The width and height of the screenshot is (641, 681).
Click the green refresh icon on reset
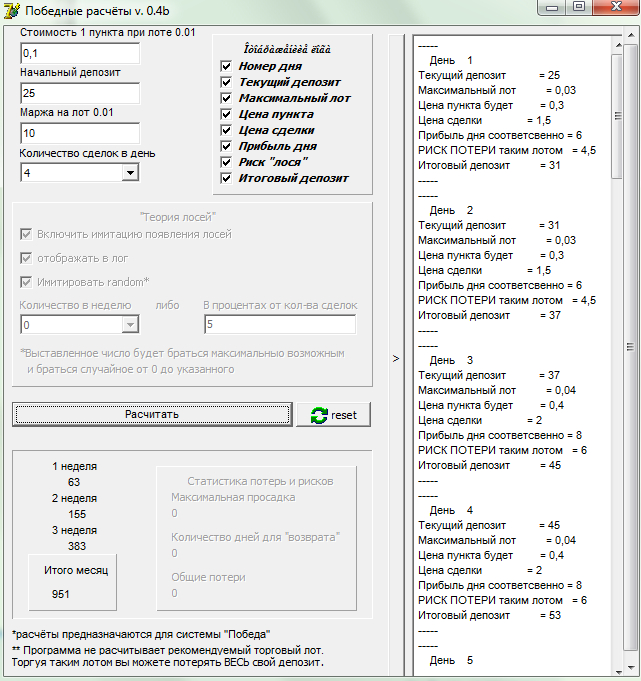[x=319, y=415]
